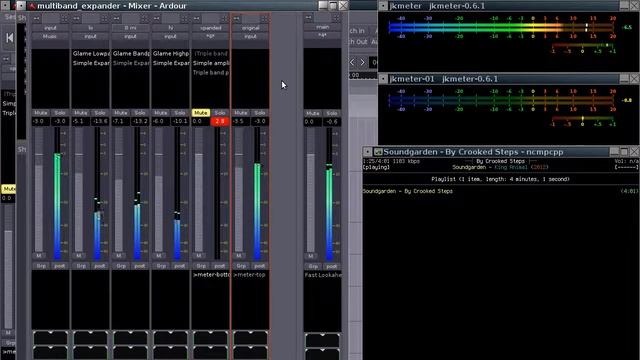Select Glame Lowpass plugin in lo strip
This screenshot has width=640, height=360.
(x=91, y=53)
